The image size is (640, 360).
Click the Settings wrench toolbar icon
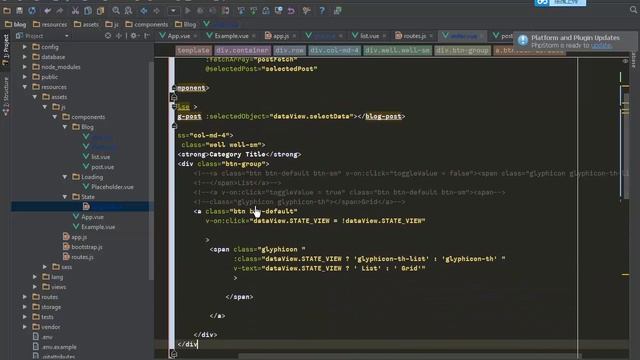306,11
